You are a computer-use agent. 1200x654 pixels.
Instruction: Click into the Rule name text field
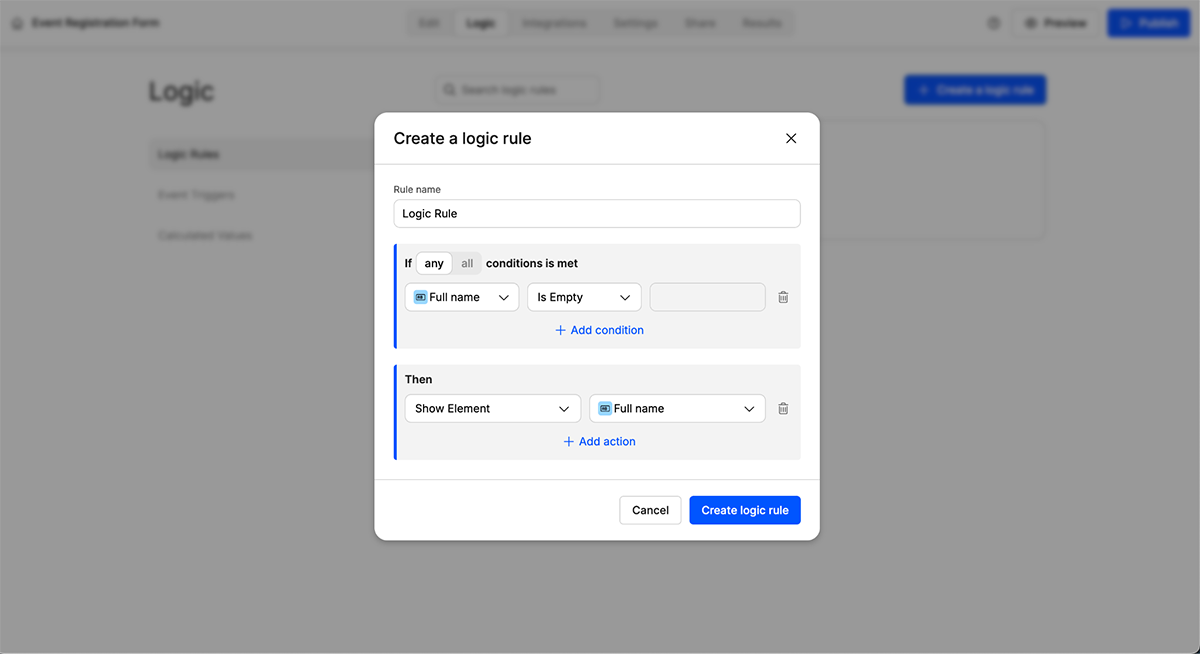click(597, 214)
